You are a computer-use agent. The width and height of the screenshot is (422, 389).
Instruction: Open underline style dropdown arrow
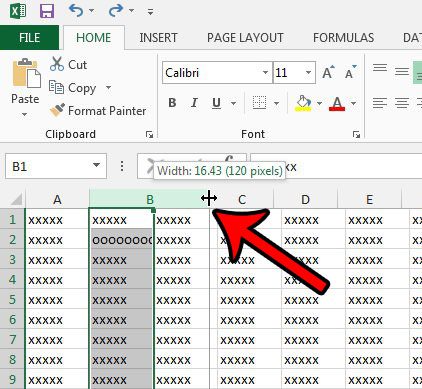click(x=234, y=103)
